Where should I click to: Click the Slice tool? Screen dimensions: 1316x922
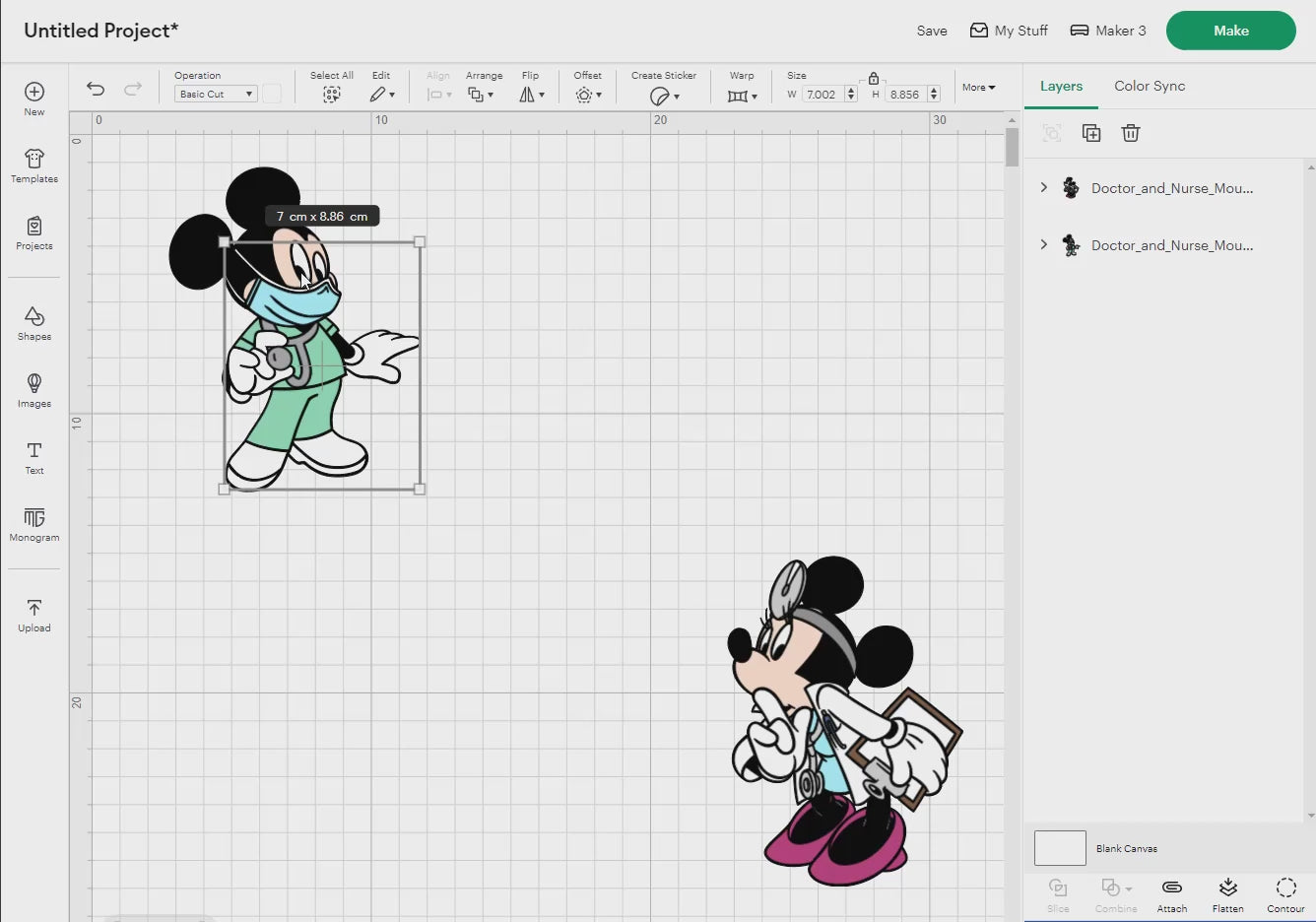pyautogui.click(x=1058, y=894)
